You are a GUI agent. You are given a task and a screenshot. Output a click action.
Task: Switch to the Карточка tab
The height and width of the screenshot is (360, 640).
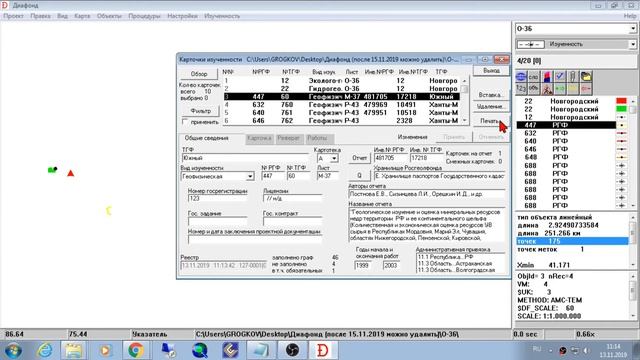(259, 138)
